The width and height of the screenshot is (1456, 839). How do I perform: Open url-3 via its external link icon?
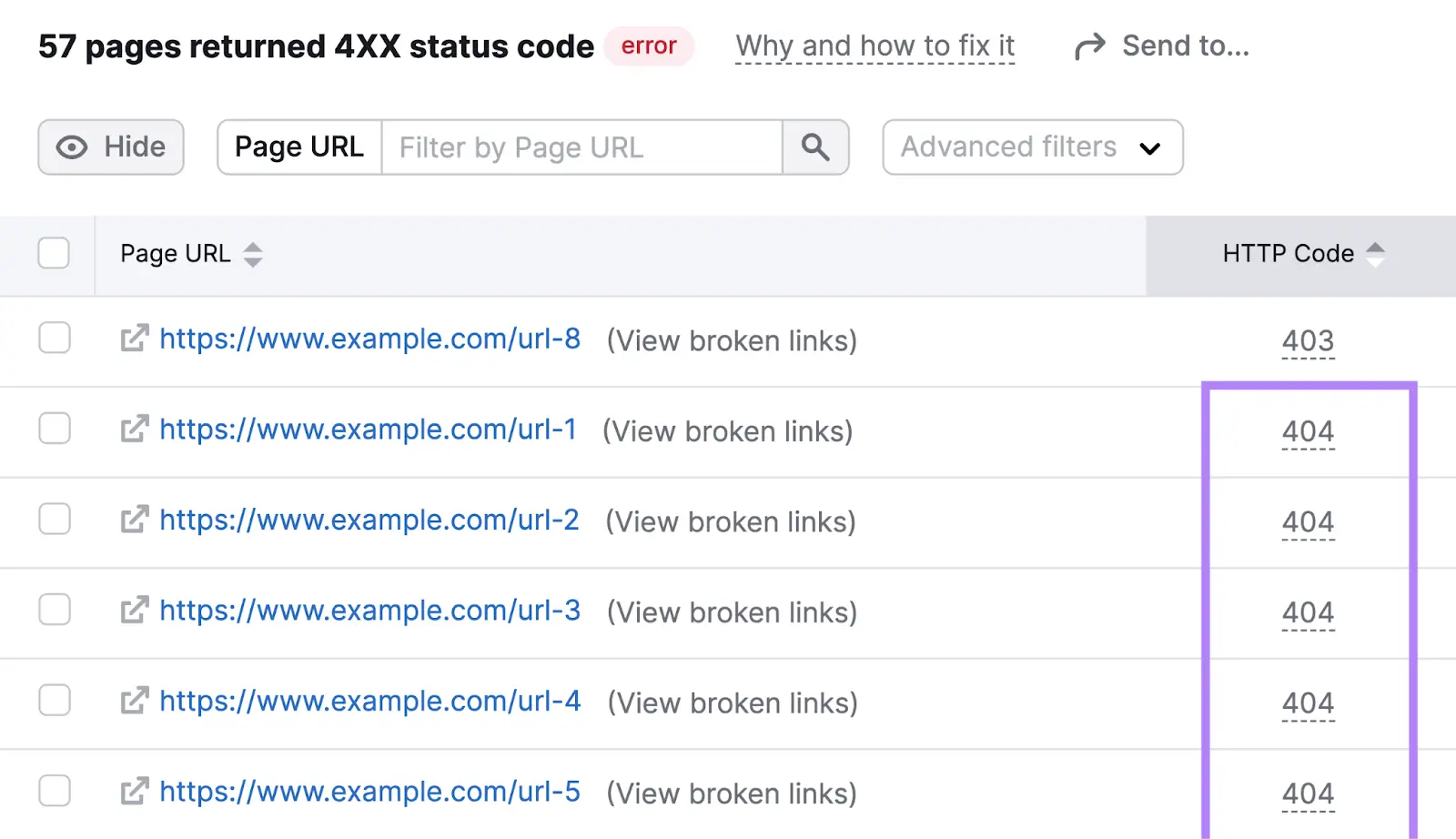(x=133, y=610)
